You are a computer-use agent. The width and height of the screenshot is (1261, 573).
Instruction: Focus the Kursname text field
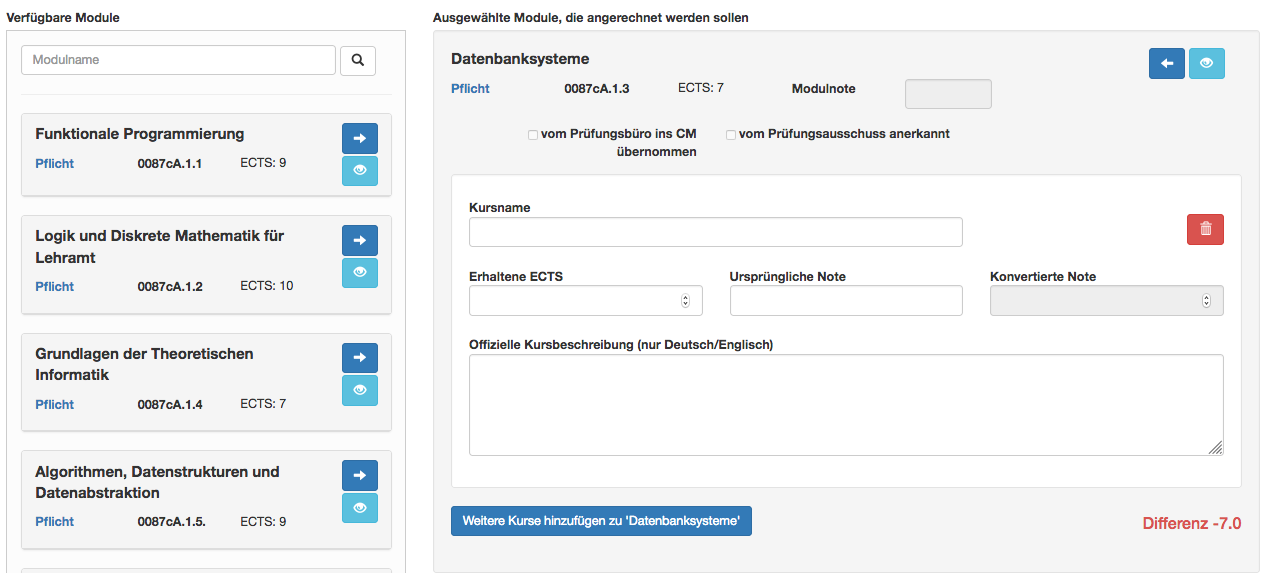[716, 232]
